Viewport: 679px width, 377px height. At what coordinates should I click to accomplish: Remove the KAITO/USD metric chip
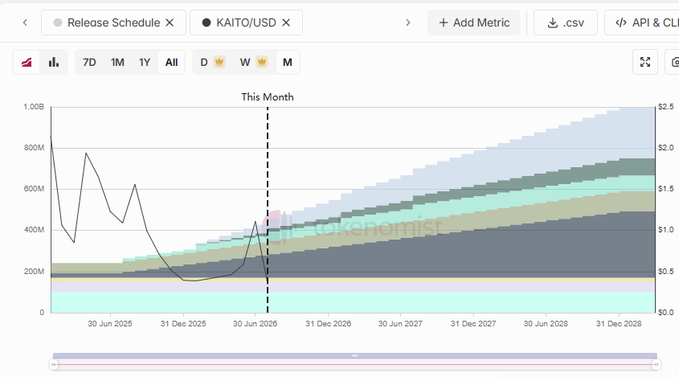[286, 23]
